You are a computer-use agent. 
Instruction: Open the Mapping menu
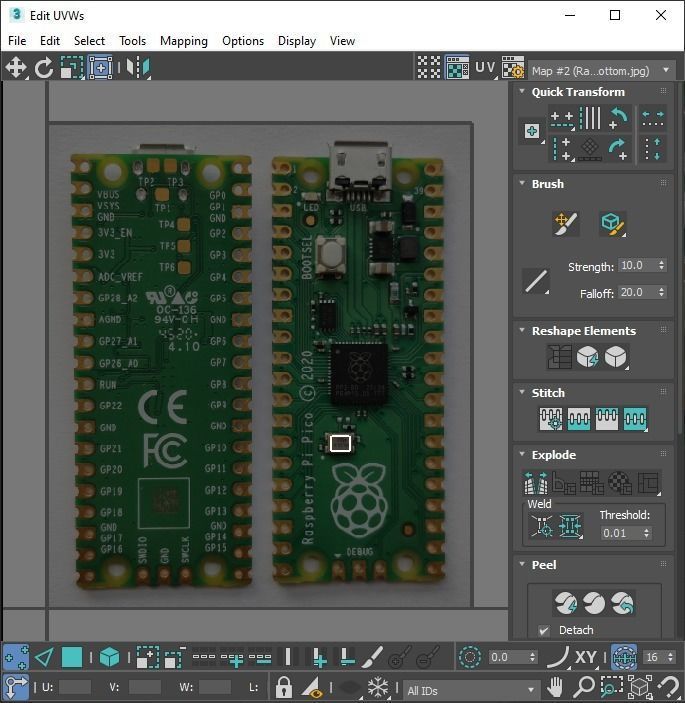[x=184, y=41]
